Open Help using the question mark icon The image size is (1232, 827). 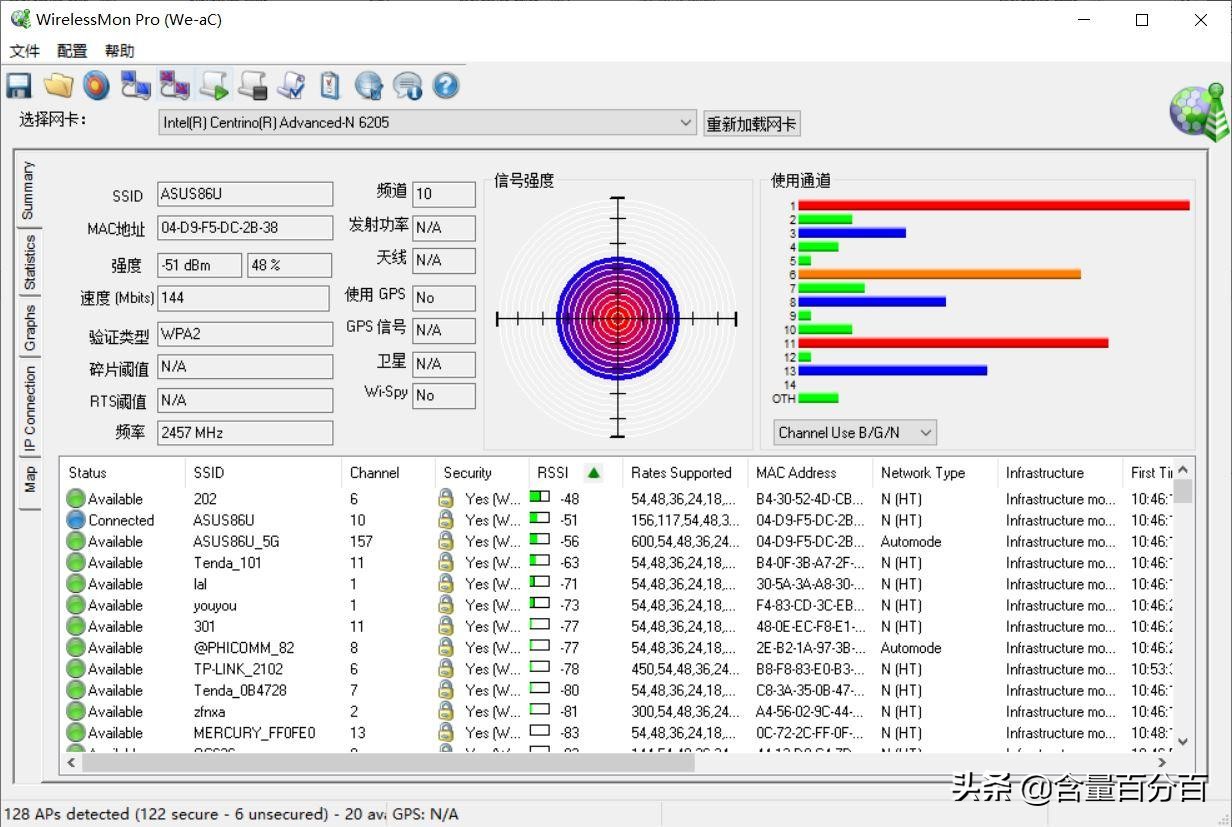pos(445,85)
